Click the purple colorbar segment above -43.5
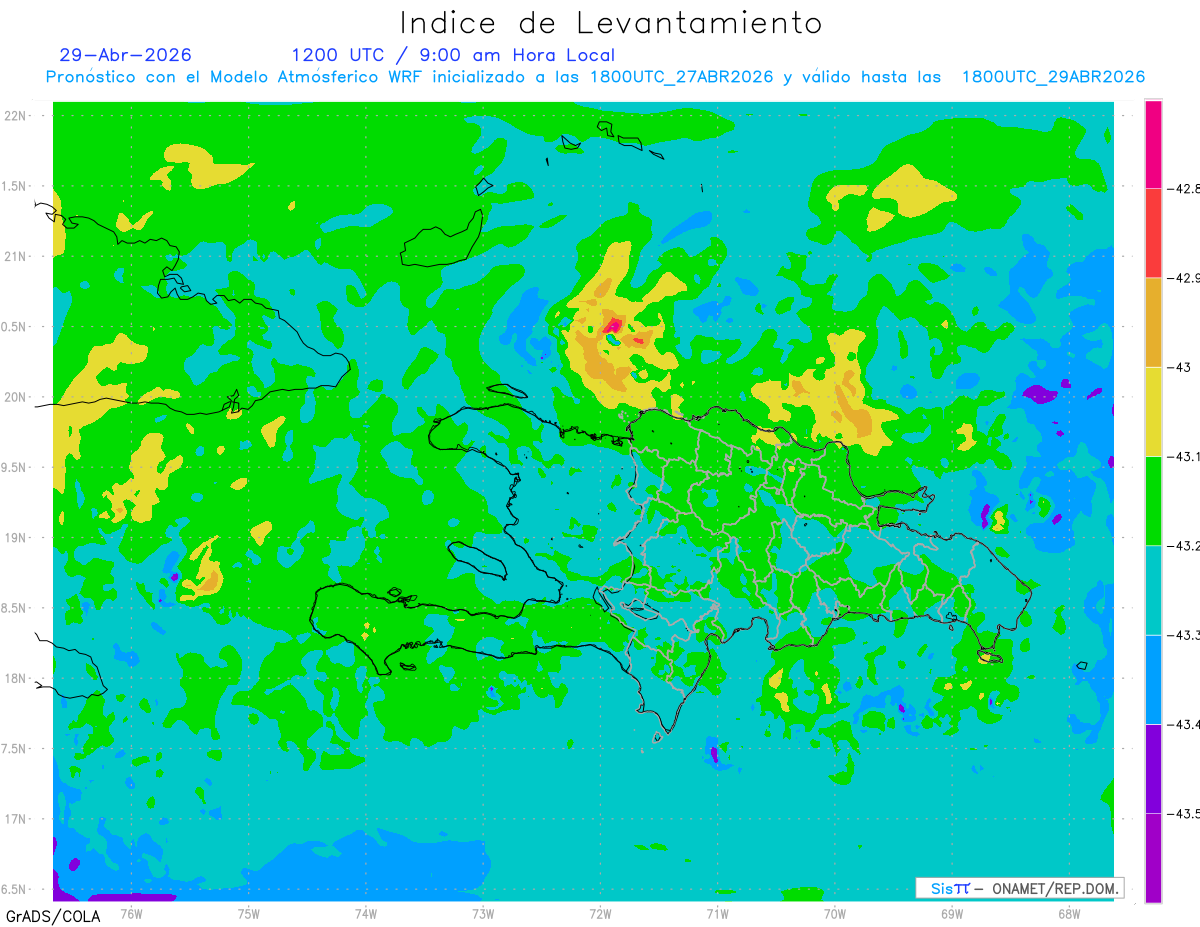Screen dimensions: 1200x927 [x=1153, y=769]
